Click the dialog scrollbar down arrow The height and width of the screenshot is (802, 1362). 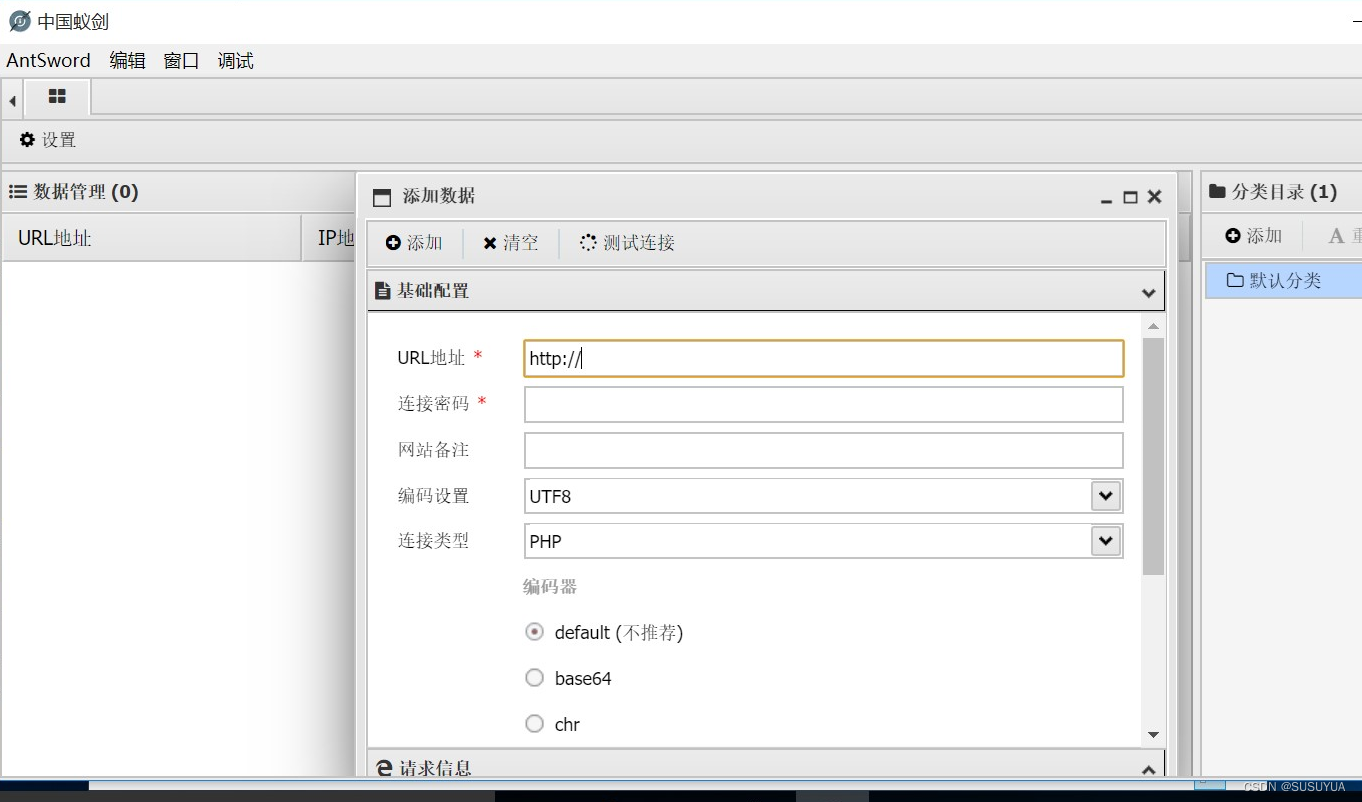[x=1153, y=735]
